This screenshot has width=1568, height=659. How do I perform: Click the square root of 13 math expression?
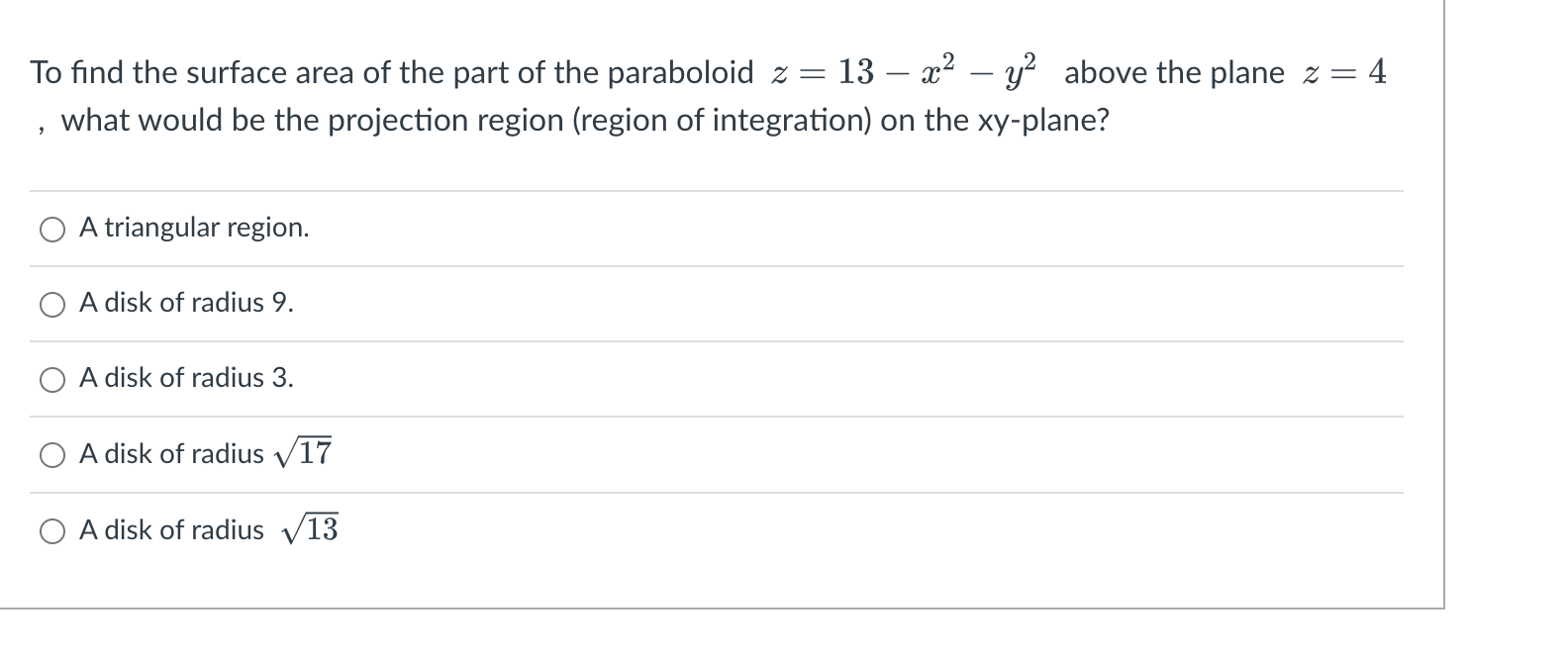pyautogui.click(x=309, y=528)
